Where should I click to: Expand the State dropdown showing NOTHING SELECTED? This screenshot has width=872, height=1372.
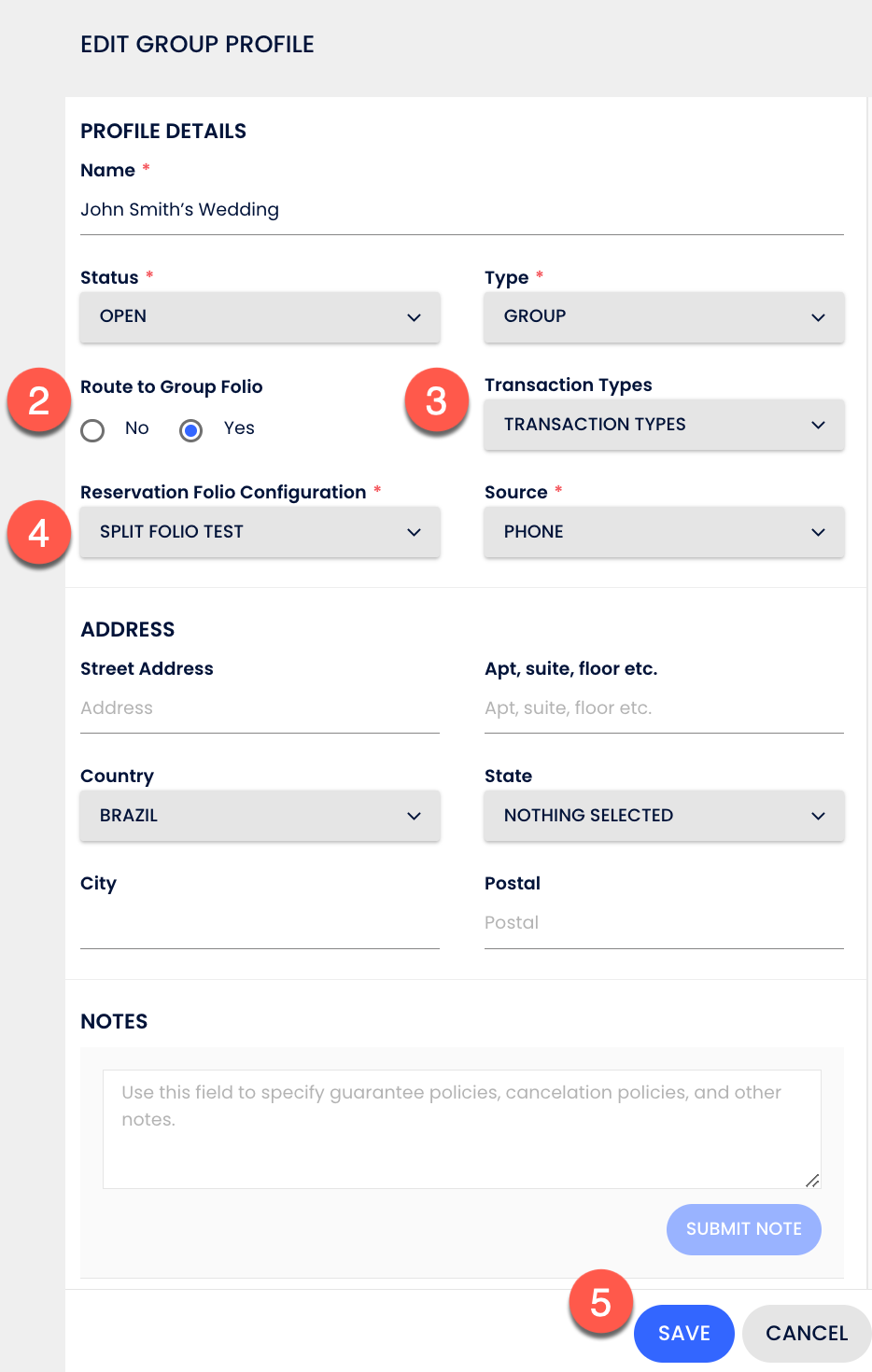664,816
